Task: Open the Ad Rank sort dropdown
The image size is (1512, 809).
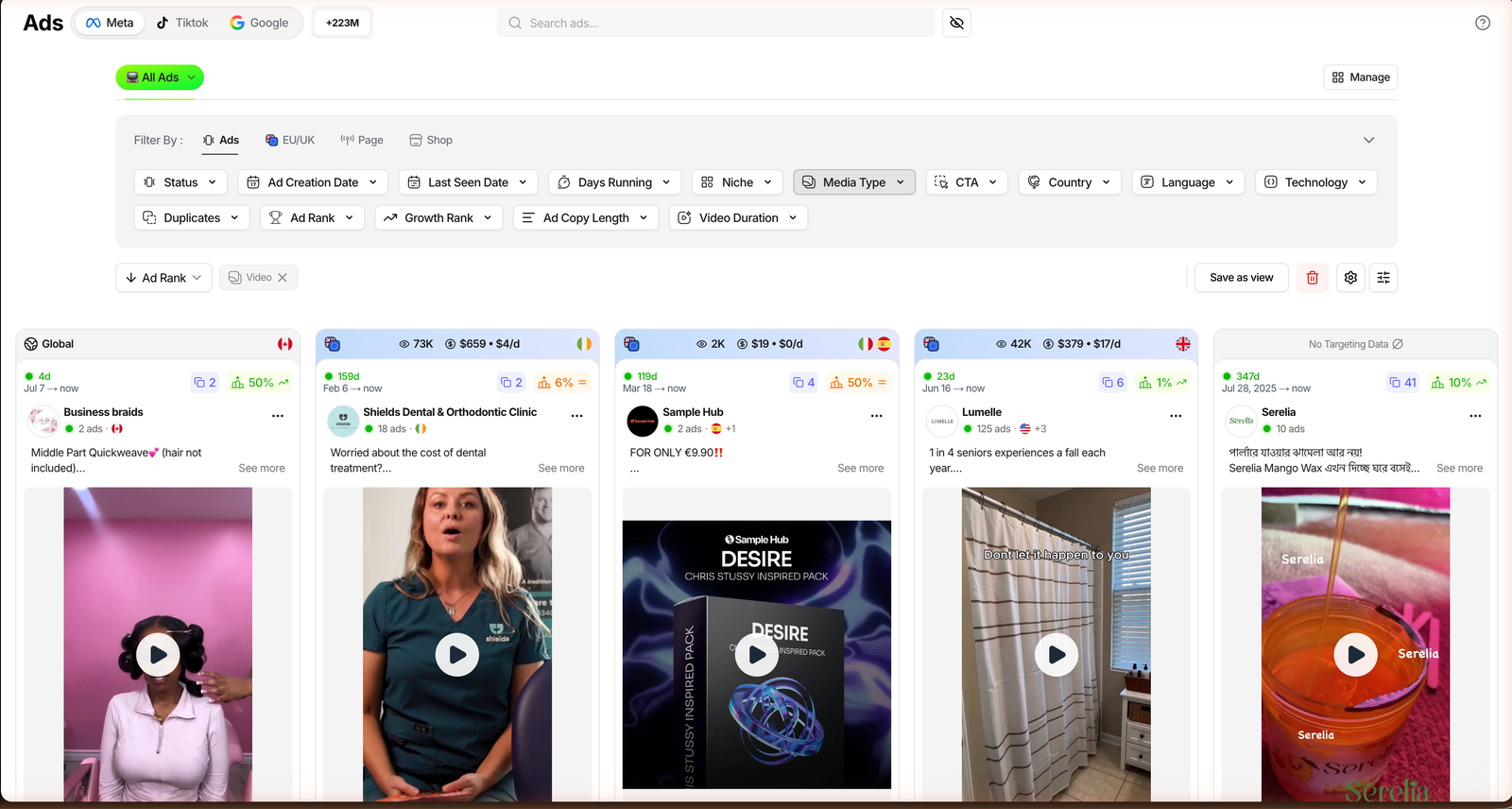Action: coord(163,278)
